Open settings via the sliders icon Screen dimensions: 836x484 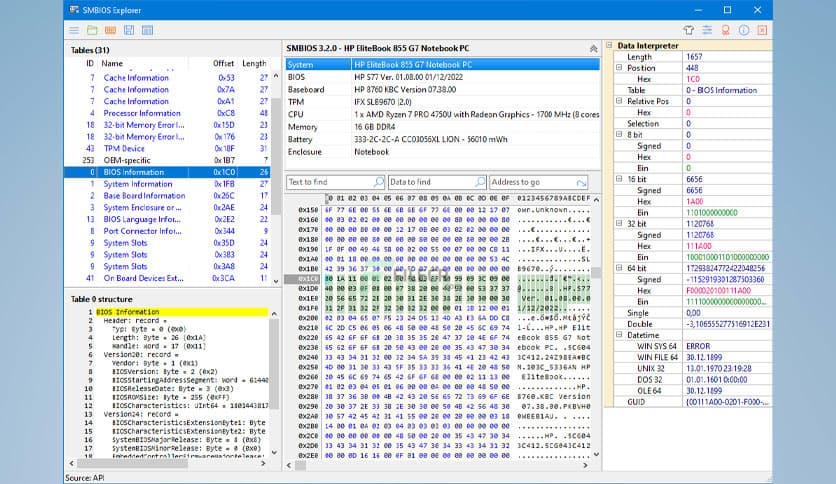click(707, 30)
